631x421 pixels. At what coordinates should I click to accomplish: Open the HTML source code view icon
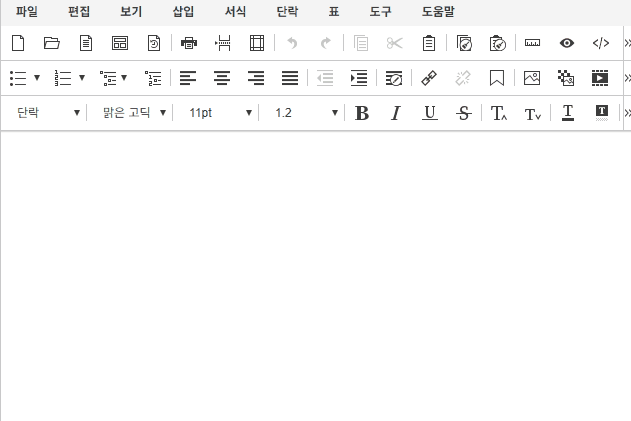pyautogui.click(x=601, y=43)
